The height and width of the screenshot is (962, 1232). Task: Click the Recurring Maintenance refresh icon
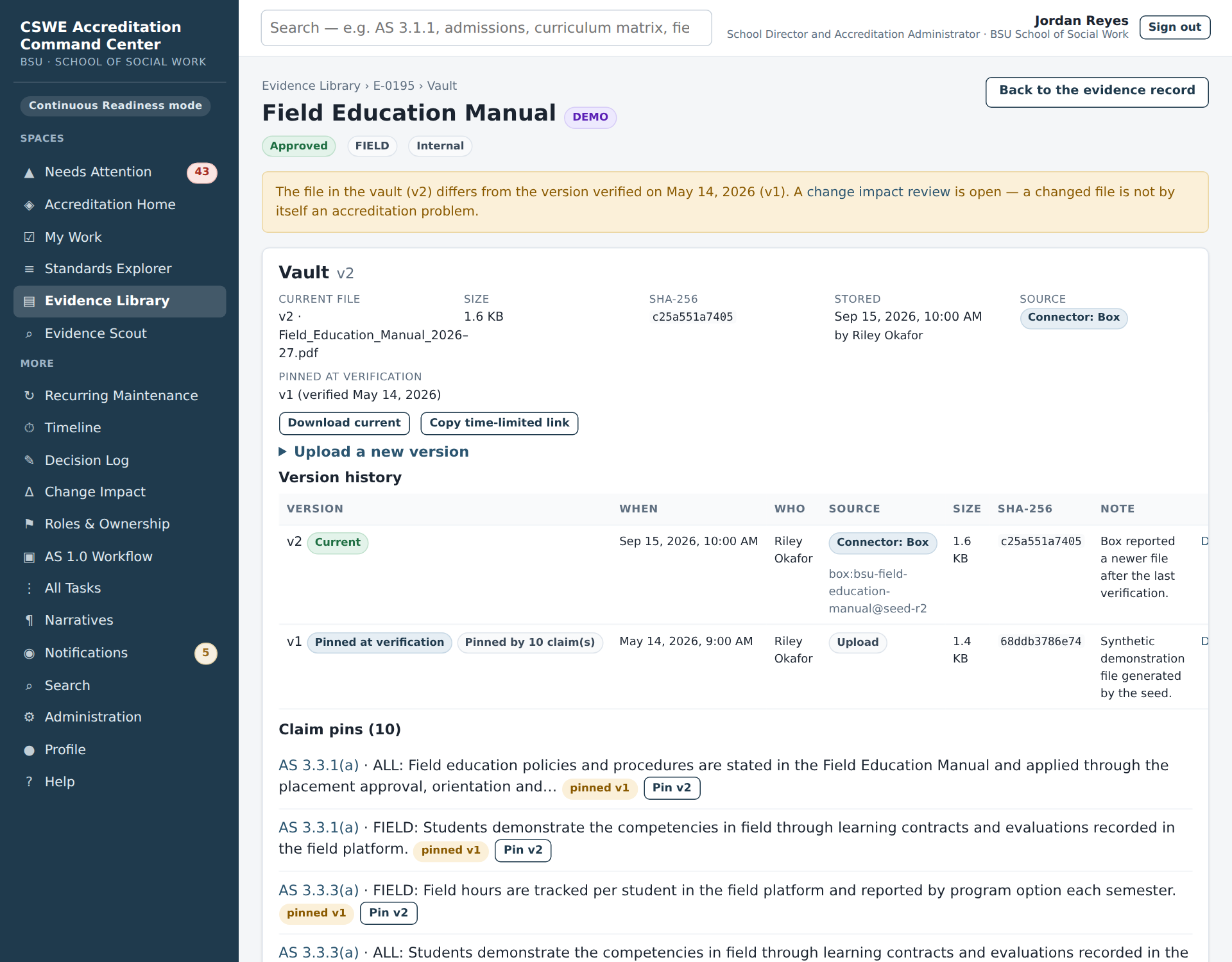coord(29,396)
